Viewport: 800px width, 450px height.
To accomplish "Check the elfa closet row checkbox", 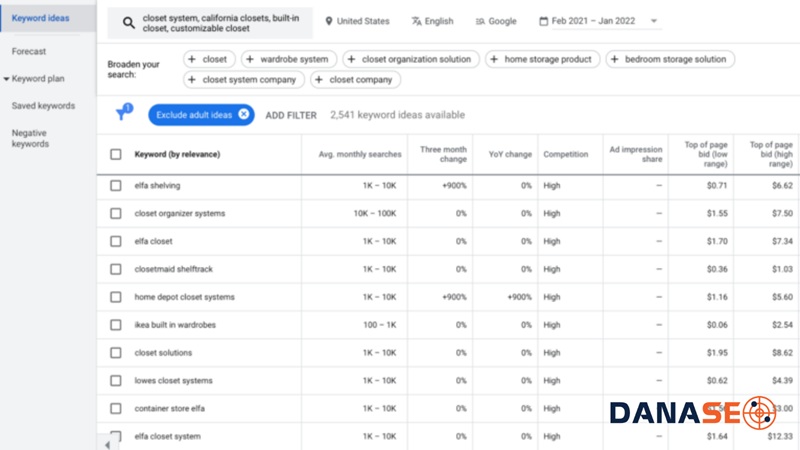I will (x=116, y=241).
